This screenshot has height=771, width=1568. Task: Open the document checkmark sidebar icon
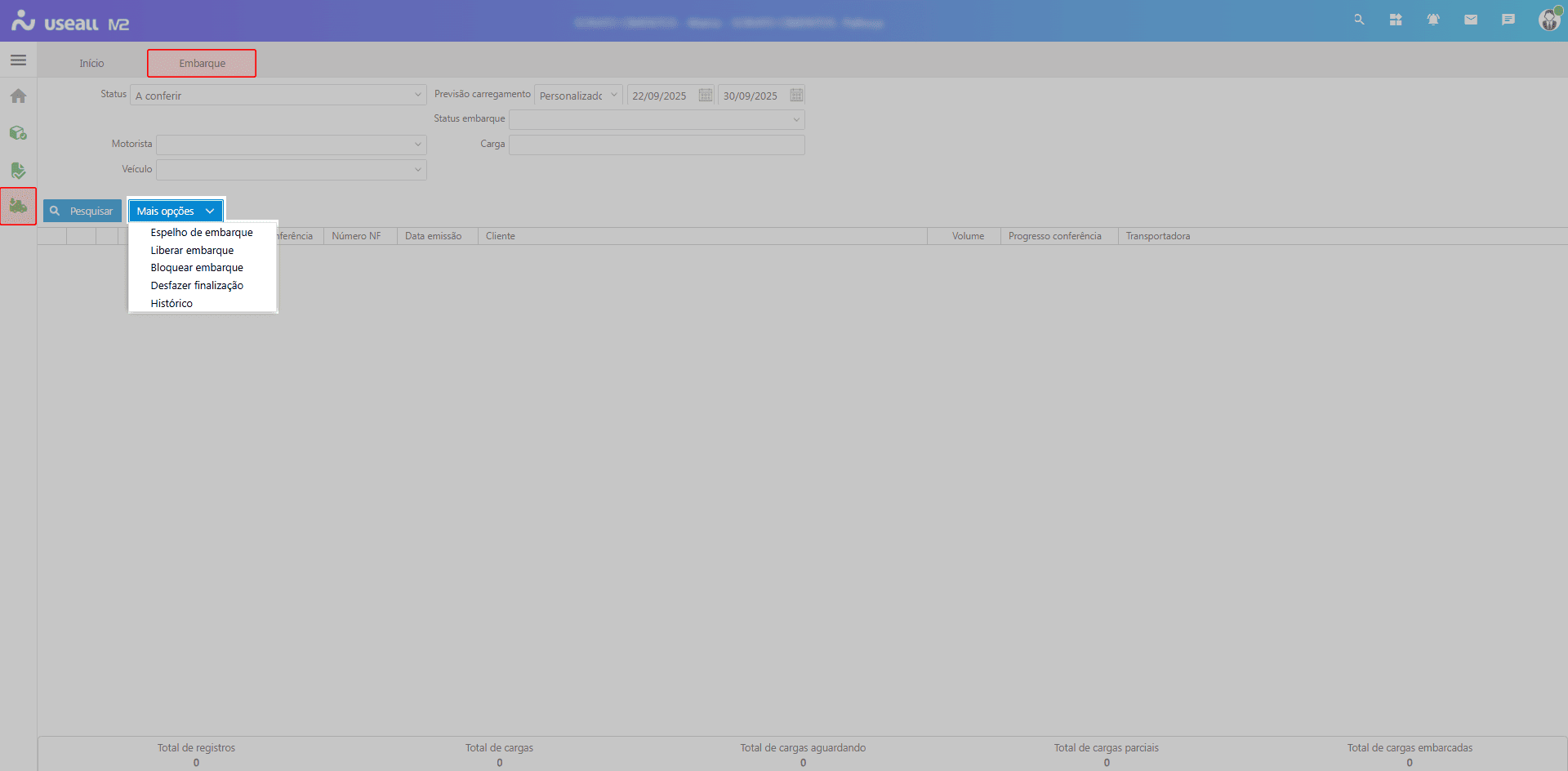(x=18, y=170)
